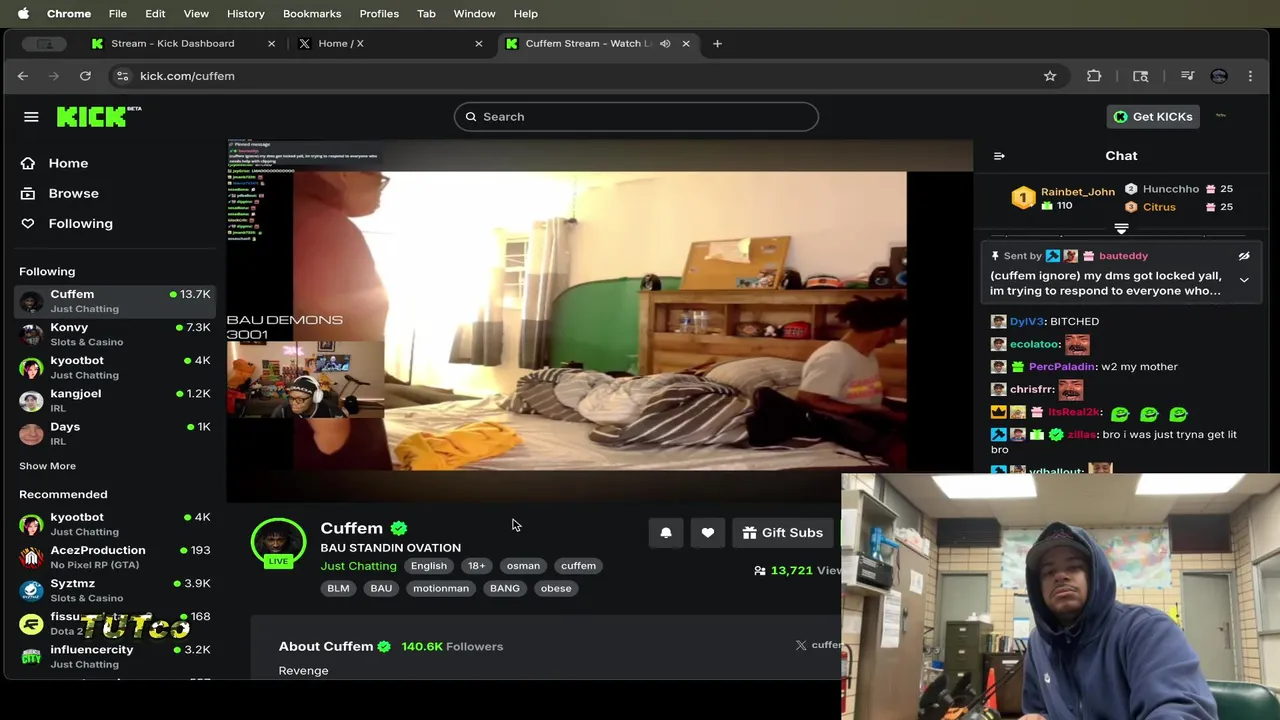The height and width of the screenshot is (720, 1280).
Task: Click the Kick logo
Action: pos(99,116)
